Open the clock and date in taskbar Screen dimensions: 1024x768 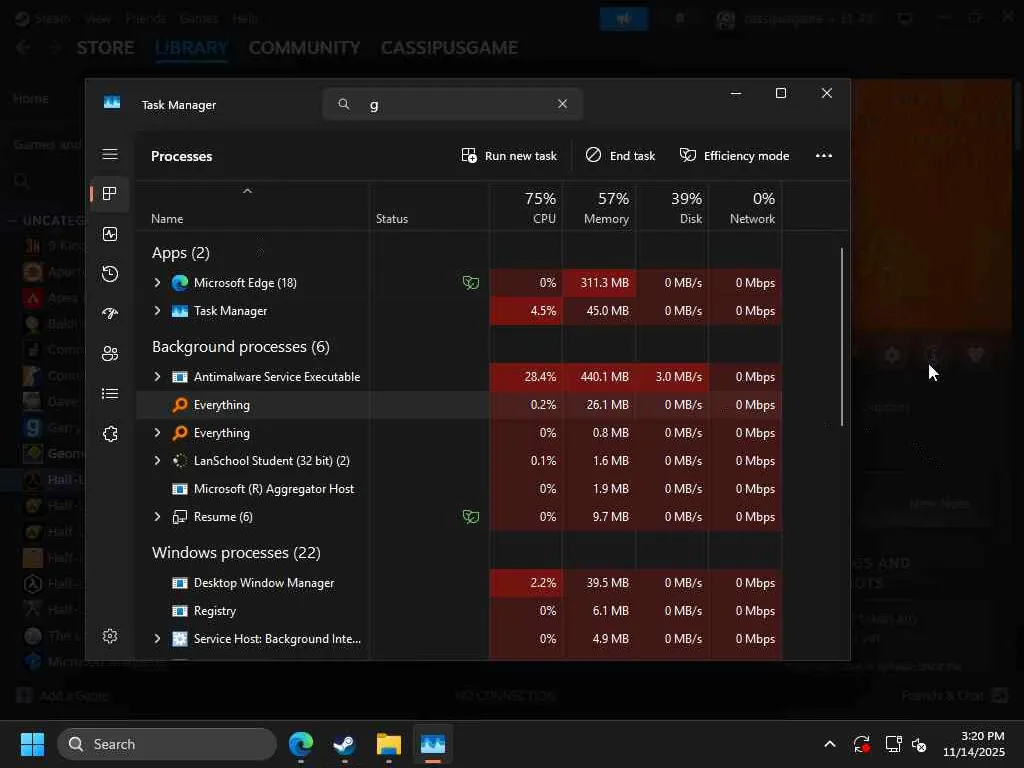coord(974,744)
